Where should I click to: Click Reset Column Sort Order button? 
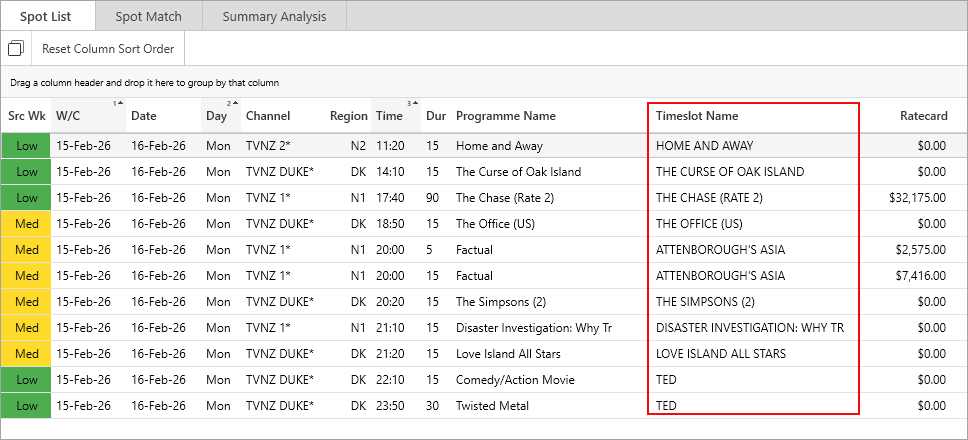coord(108,49)
